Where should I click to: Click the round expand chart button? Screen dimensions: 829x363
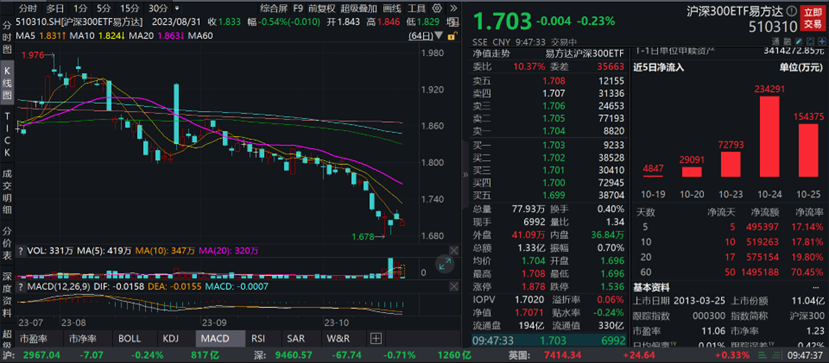[444, 265]
